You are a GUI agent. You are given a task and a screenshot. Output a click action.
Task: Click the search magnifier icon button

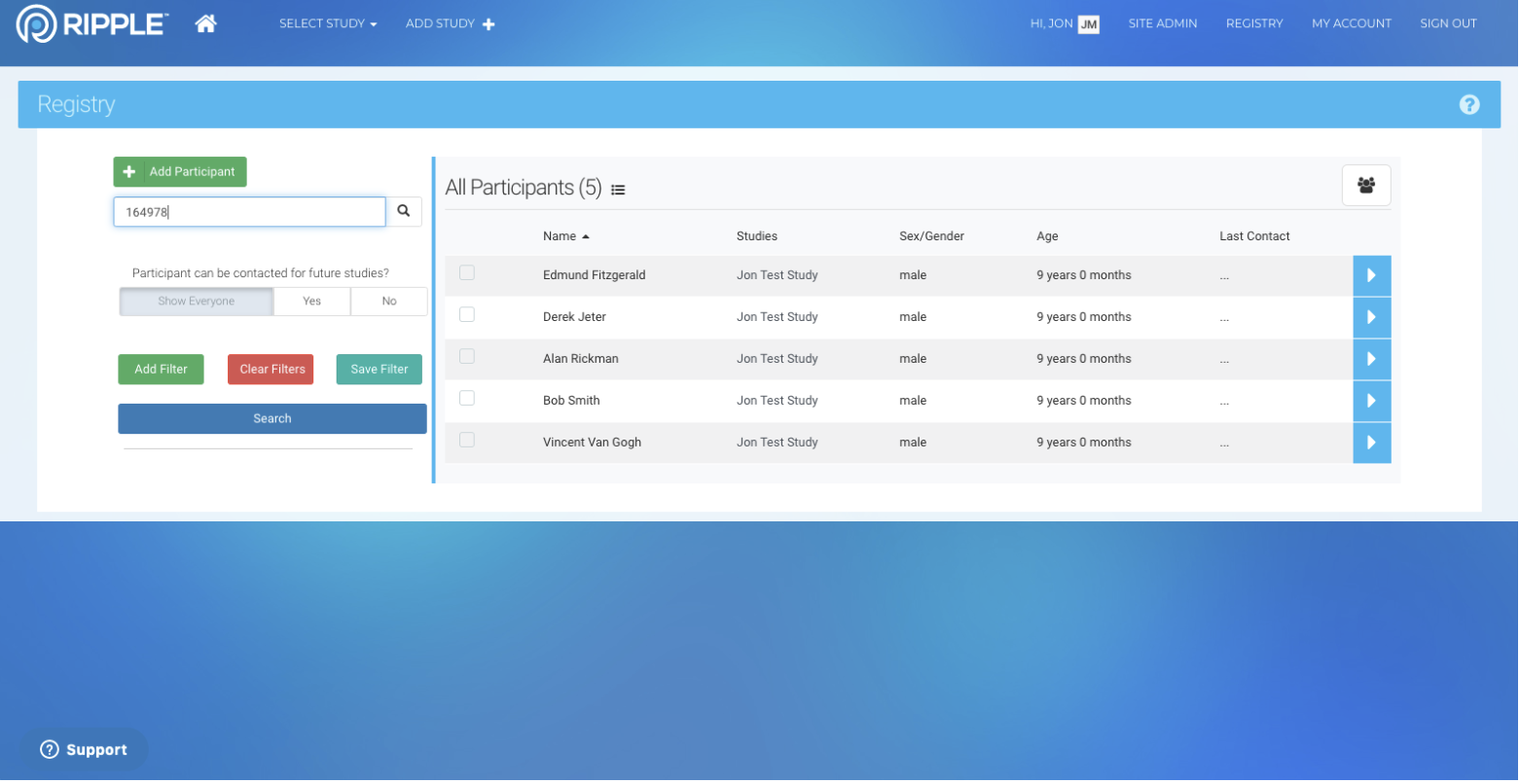(404, 211)
